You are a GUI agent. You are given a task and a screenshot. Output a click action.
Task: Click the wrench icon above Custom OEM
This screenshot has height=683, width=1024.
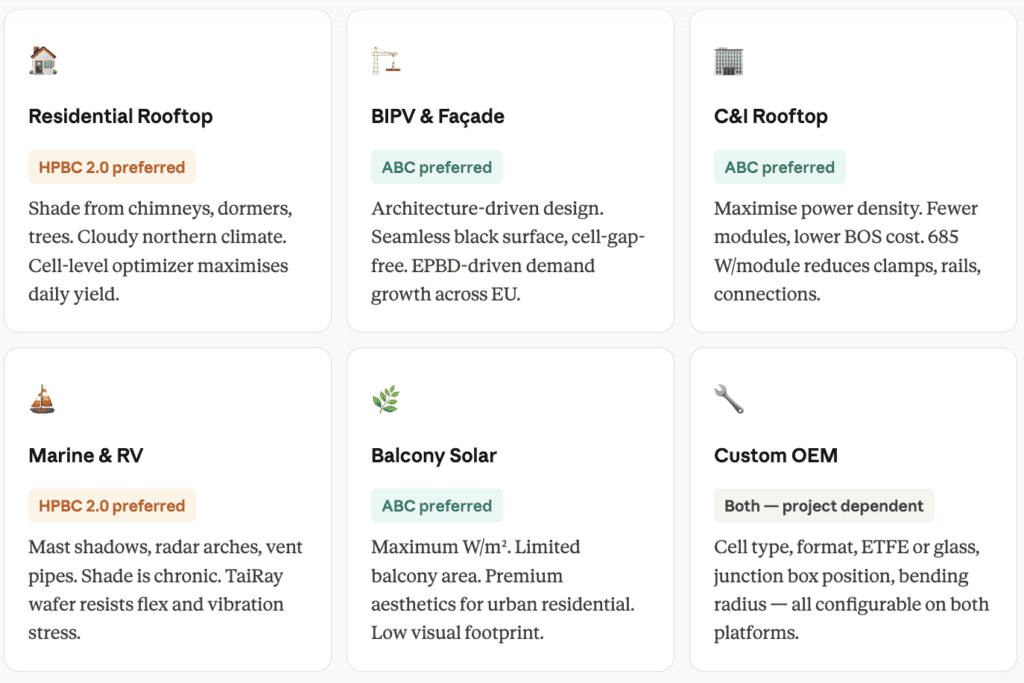click(729, 400)
